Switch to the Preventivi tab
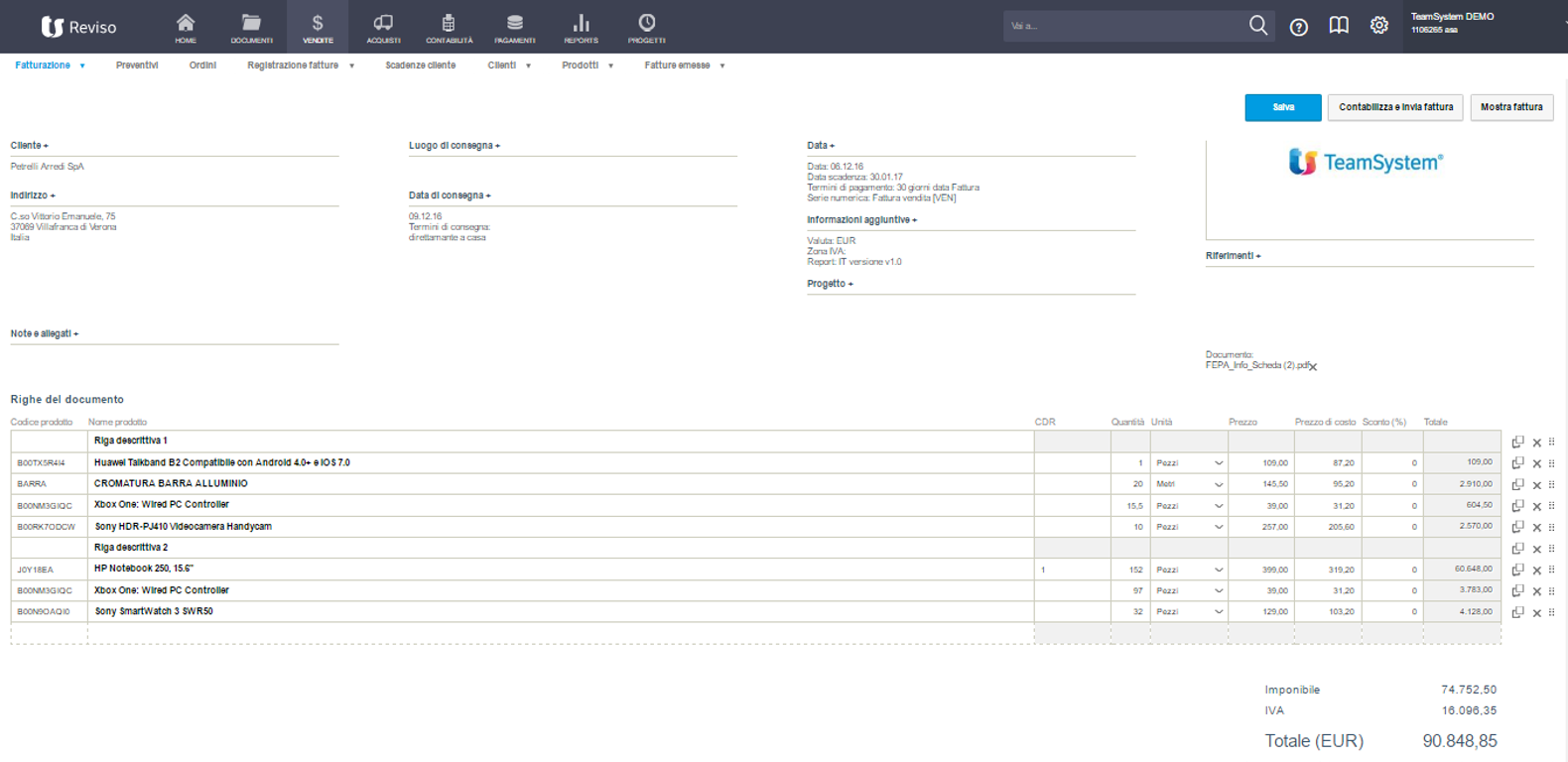Viewport: 1568px width, 762px height. pyautogui.click(x=137, y=65)
